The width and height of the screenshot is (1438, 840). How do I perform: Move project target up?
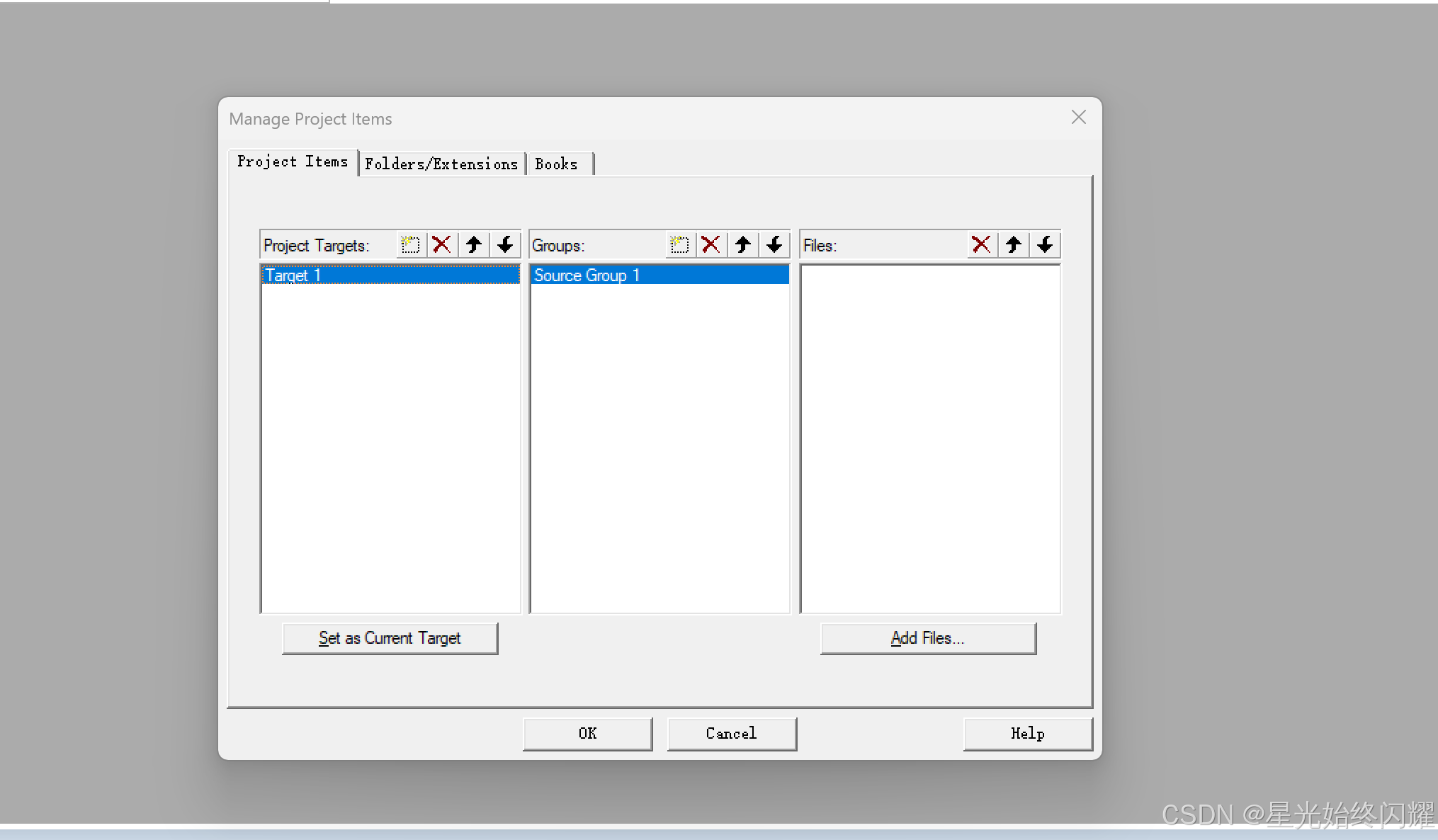(x=473, y=245)
